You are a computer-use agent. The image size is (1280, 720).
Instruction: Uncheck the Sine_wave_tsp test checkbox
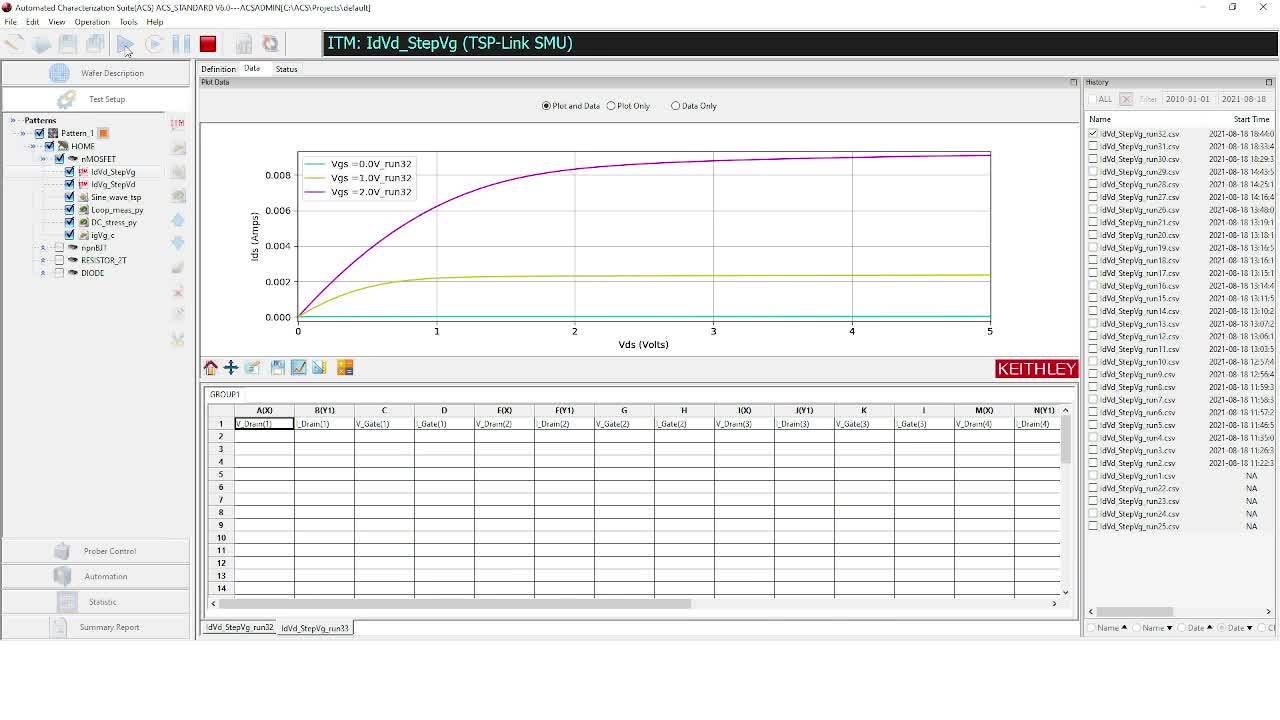69,197
